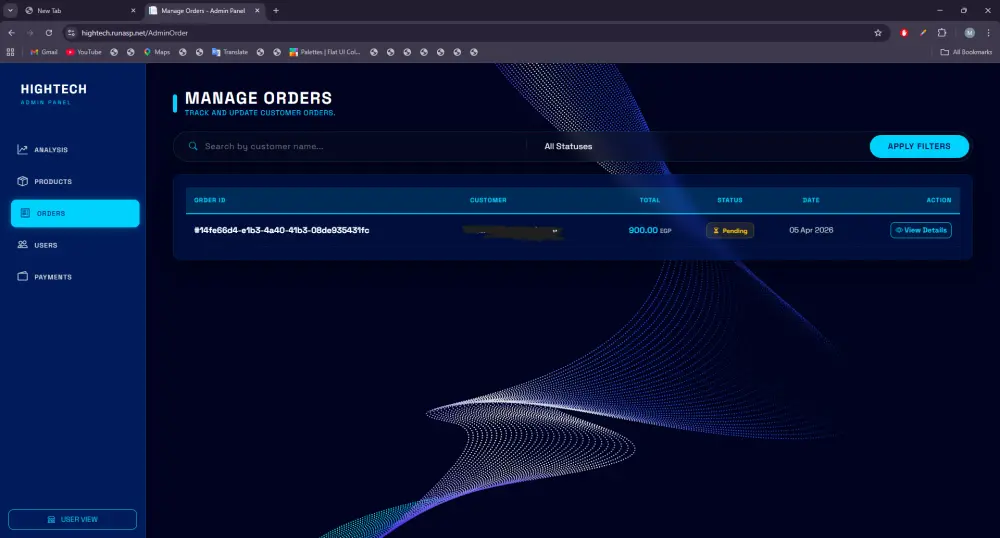Close the New Tab browser tab
Image resolution: width=1000 pixels, height=538 pixels.
(133, 11)
